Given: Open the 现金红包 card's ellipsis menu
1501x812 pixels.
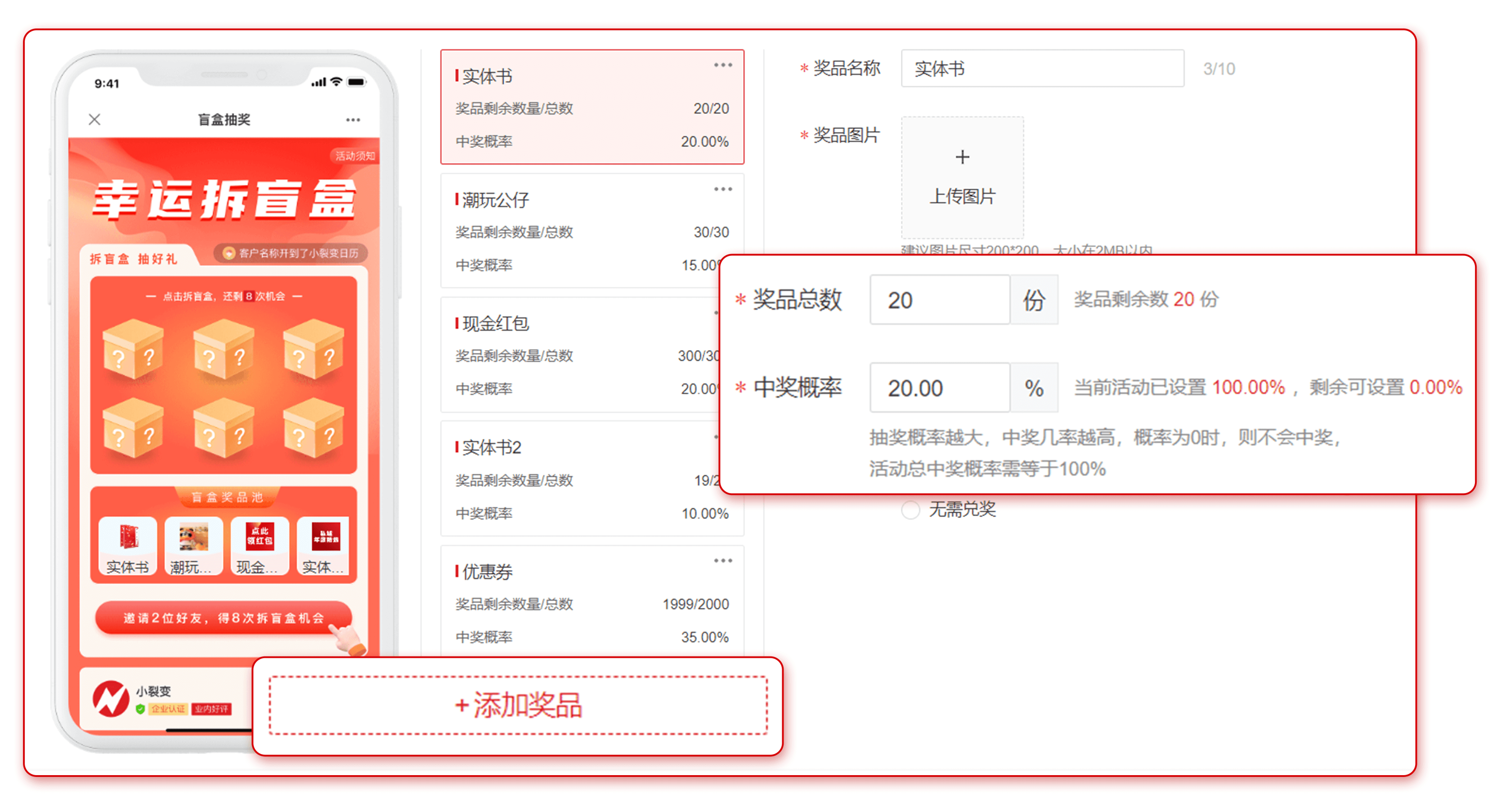Looking at the screenshot, I should point(722,313).
